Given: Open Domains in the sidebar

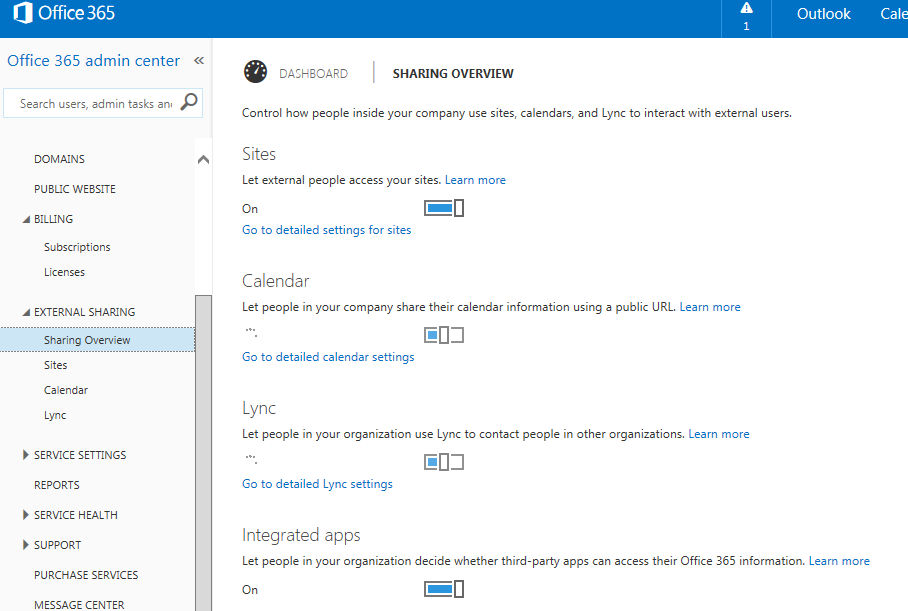Looking at the screenshot, I should pyautogui.click(x=59, y=159).
